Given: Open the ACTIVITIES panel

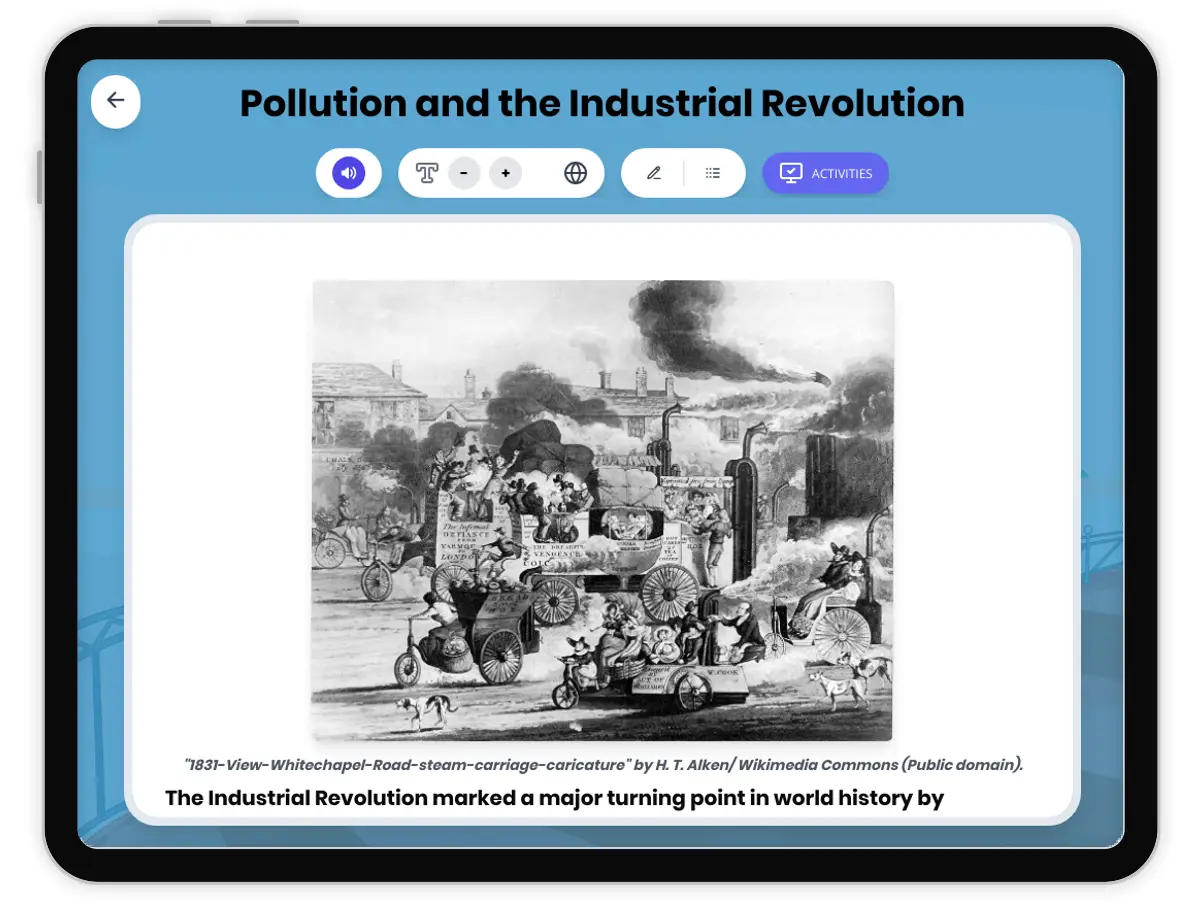Looking at the screenshot, I should tap(825, 172).
